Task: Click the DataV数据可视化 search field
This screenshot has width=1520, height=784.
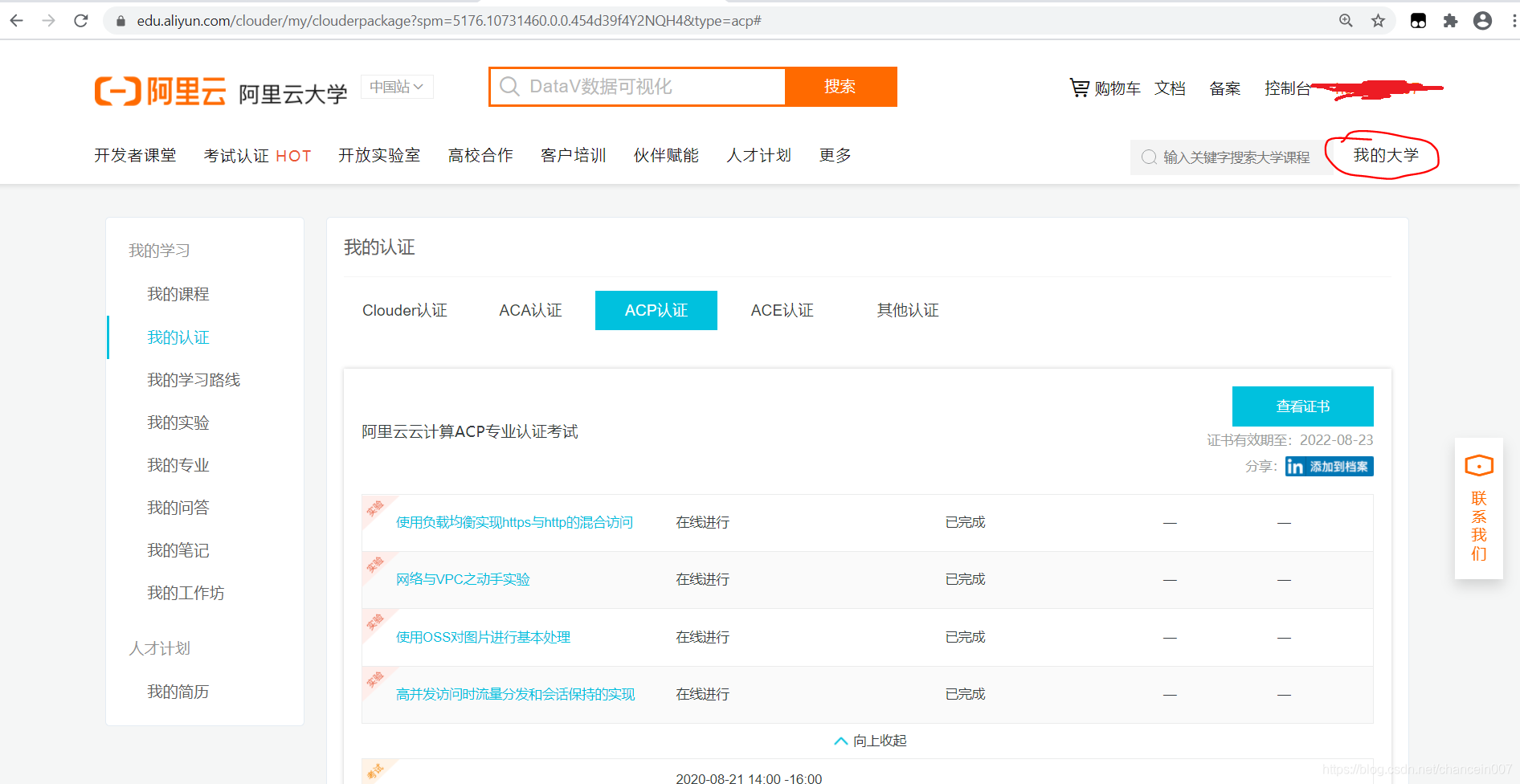Action: pyautogui.click(x=636, y=87)
